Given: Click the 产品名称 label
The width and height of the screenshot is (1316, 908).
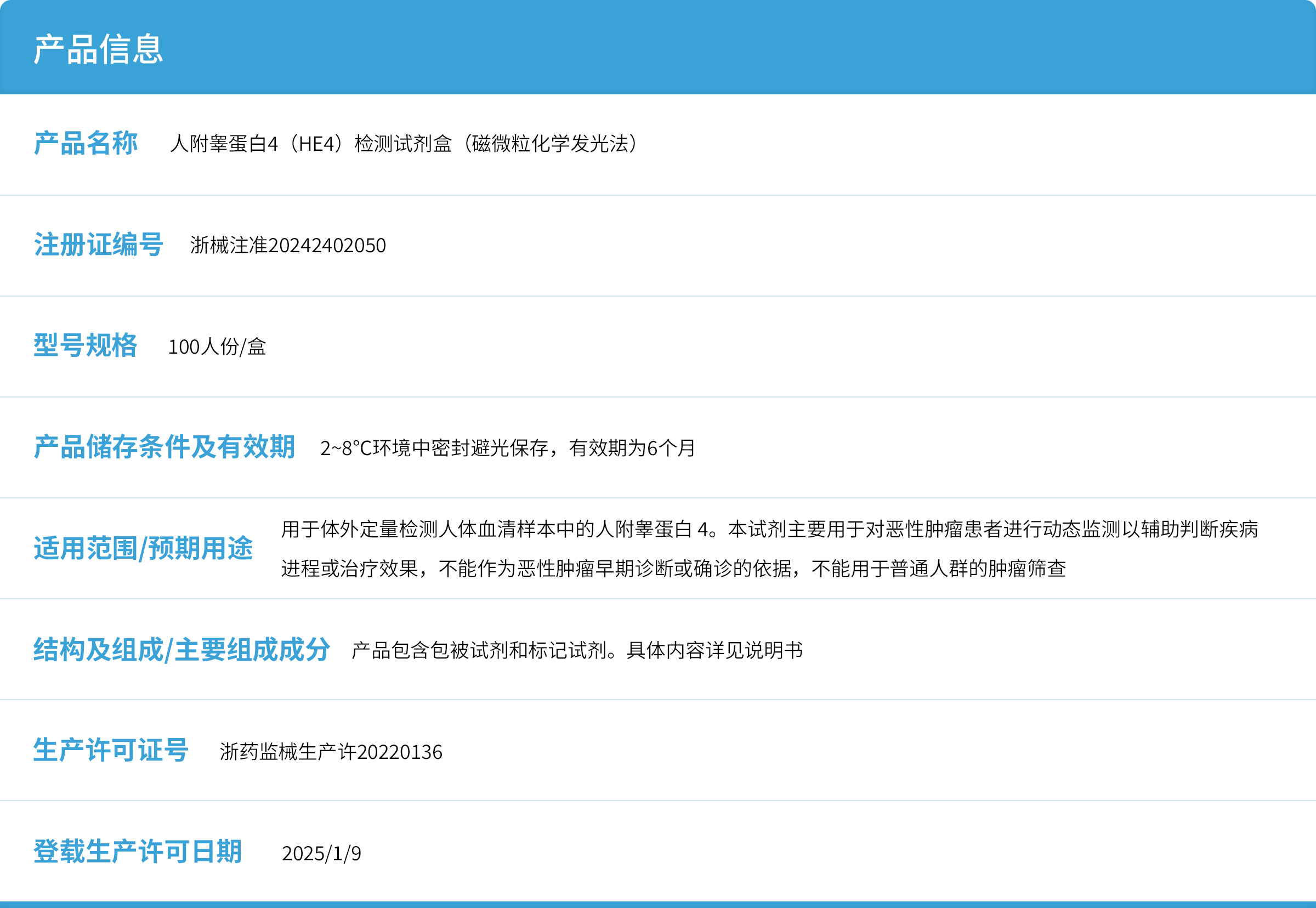Looking at the screenshot, I should pos(86,143).
